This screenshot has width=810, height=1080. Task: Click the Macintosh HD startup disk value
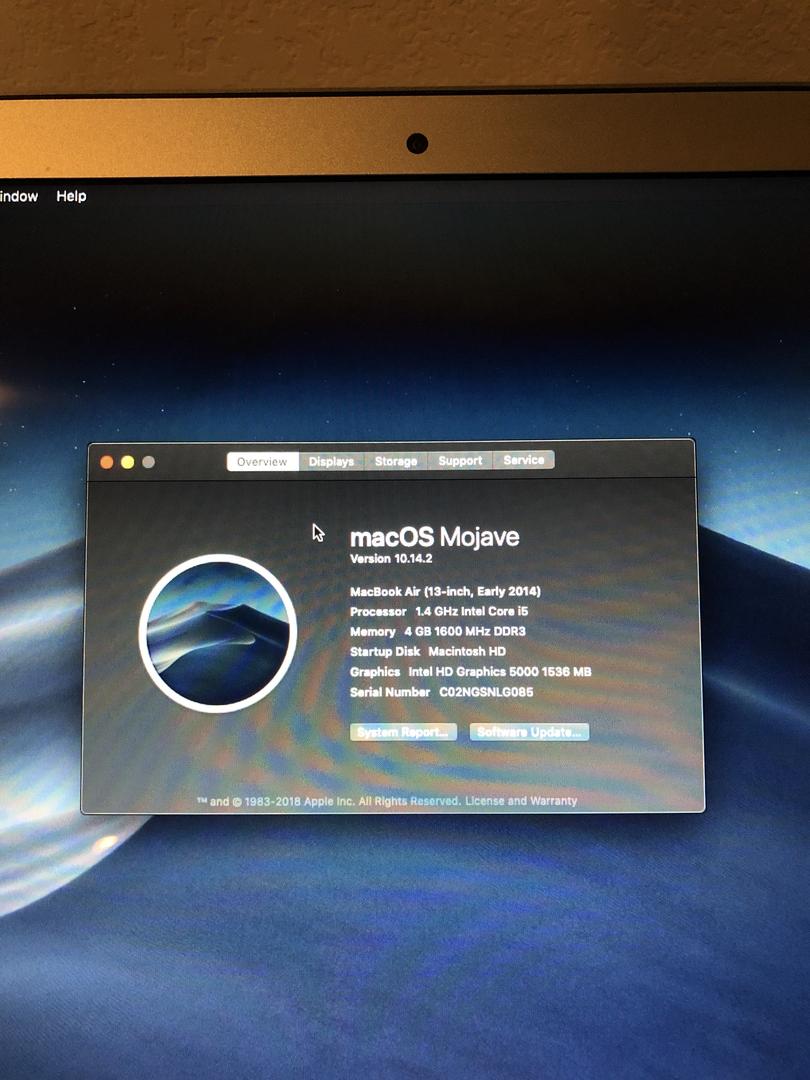pos(467,651)
